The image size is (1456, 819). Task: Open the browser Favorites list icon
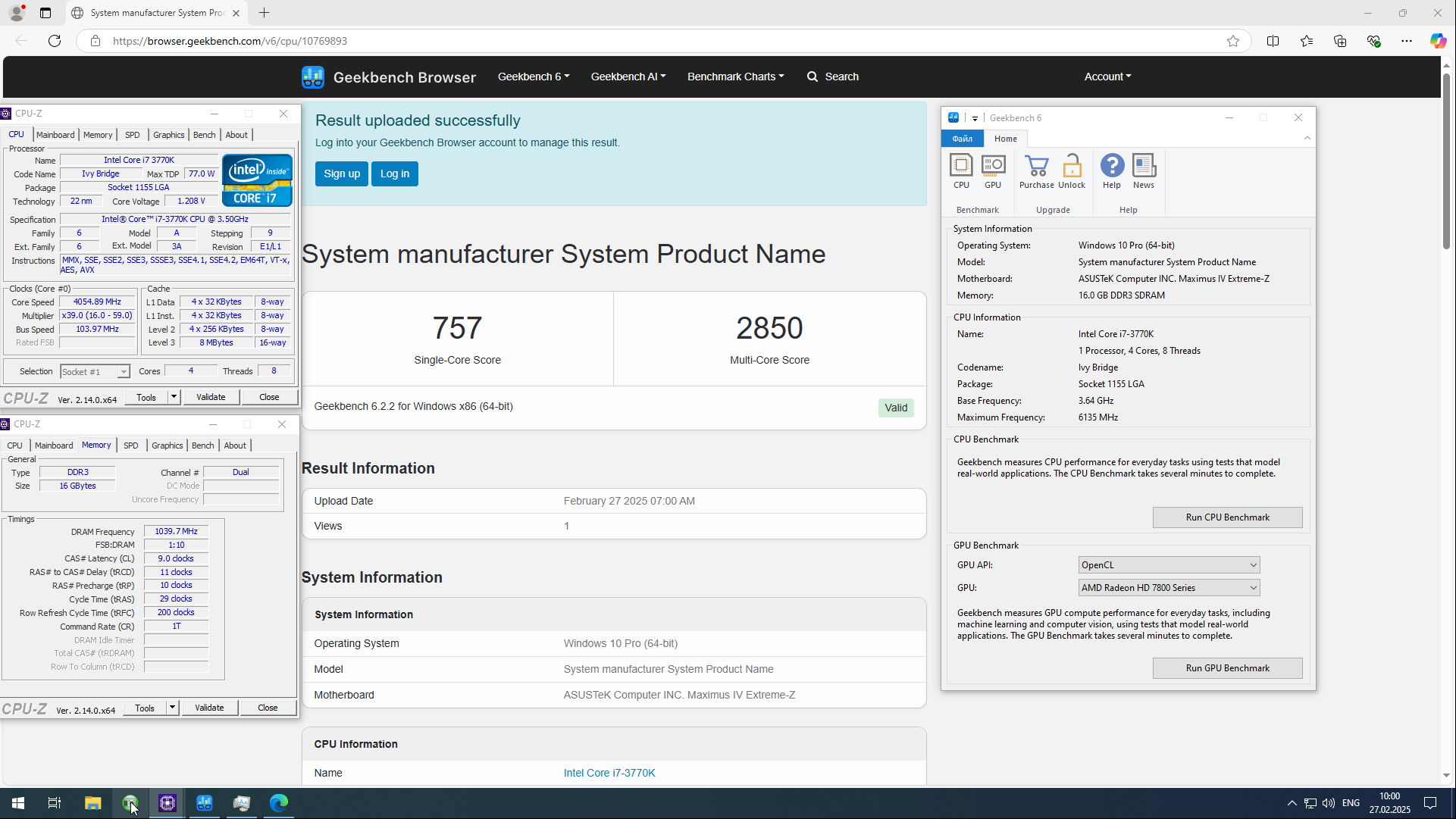[x=1307, y=41]
